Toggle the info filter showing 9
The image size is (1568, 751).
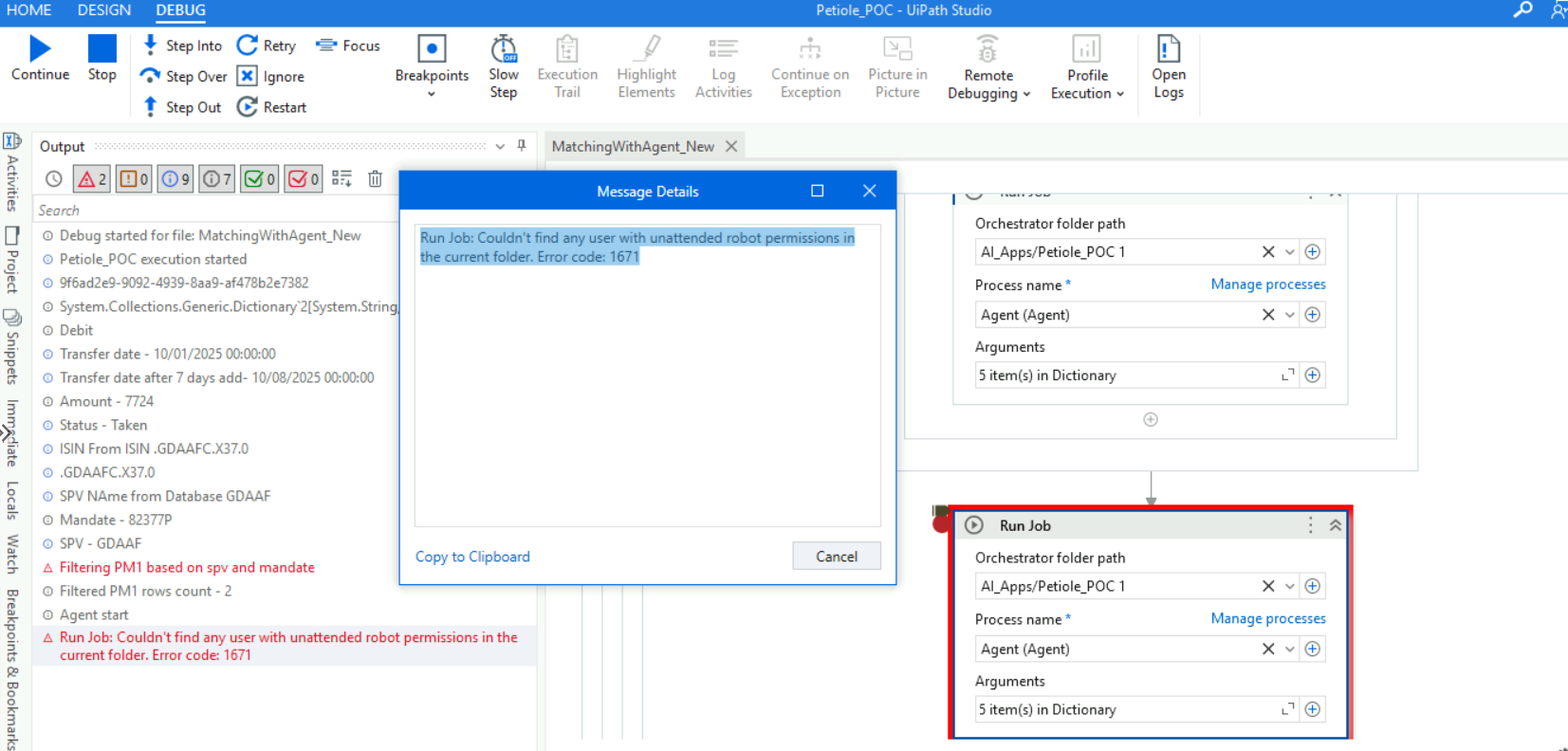(175, 178)
